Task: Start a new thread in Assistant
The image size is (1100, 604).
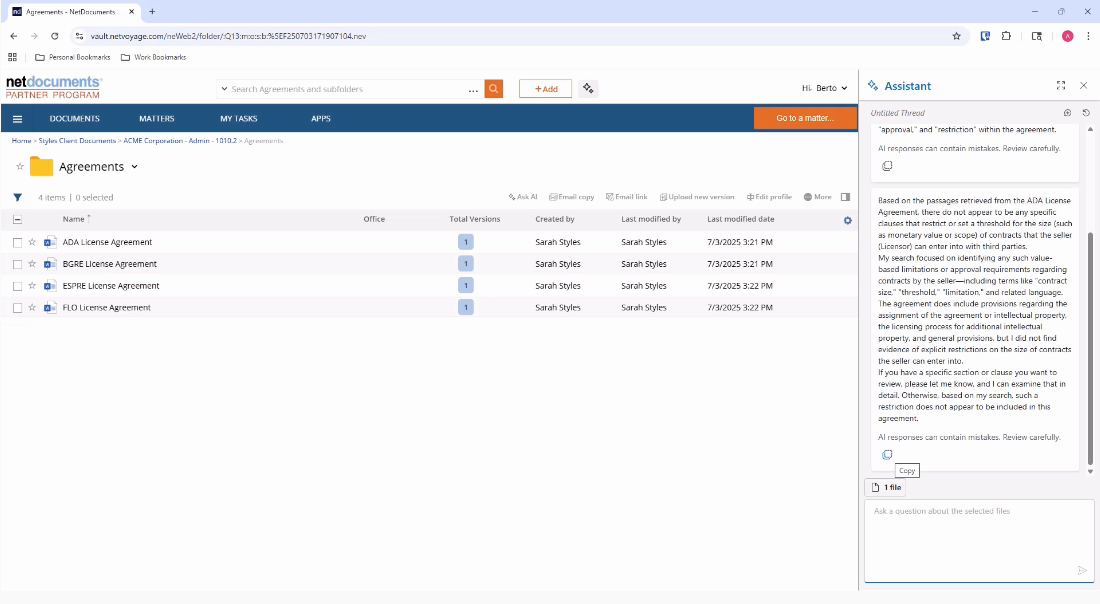Action: click(x=1067, y=113)
